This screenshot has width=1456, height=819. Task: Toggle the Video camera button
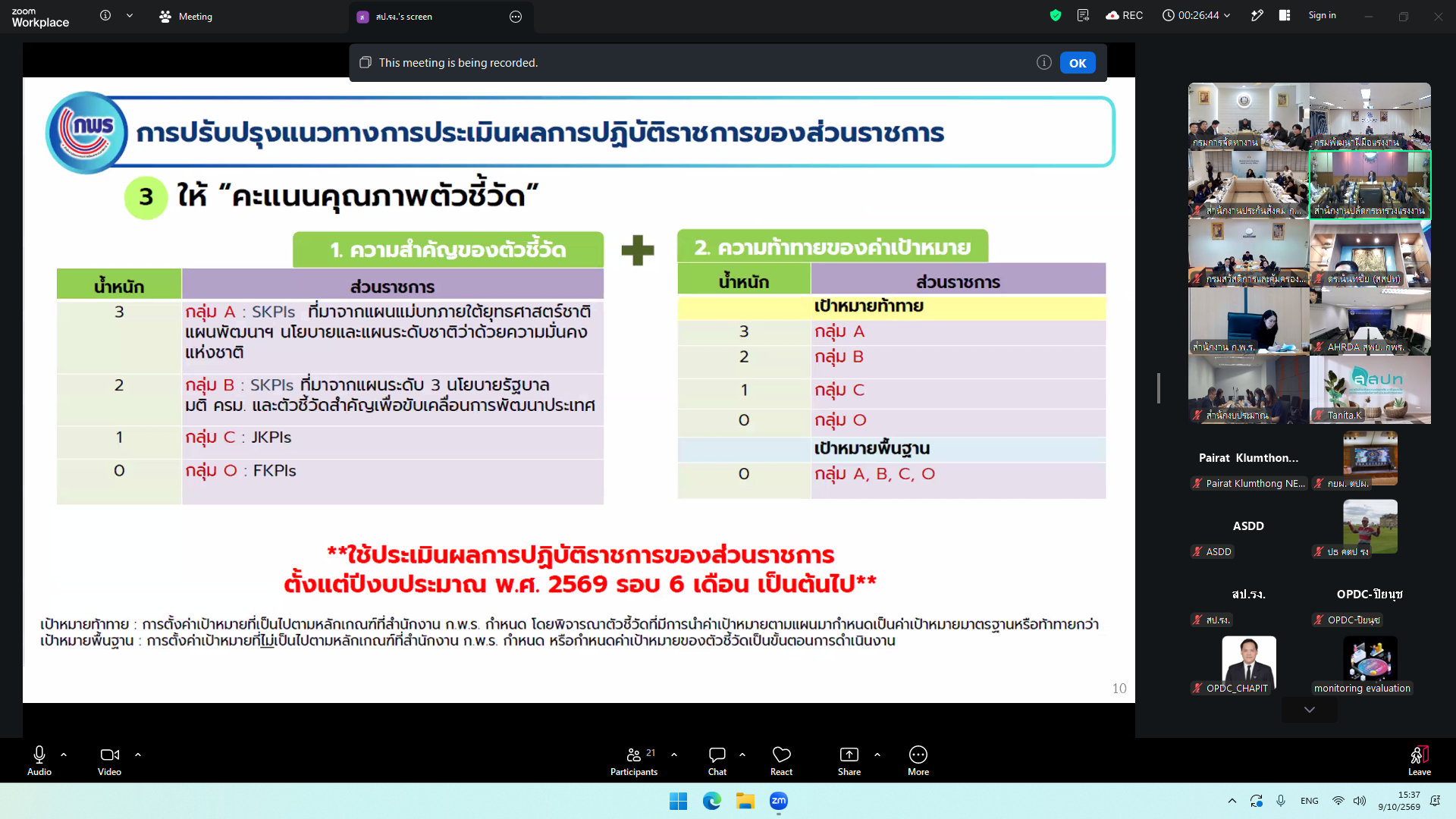click(x=109, y=761)
